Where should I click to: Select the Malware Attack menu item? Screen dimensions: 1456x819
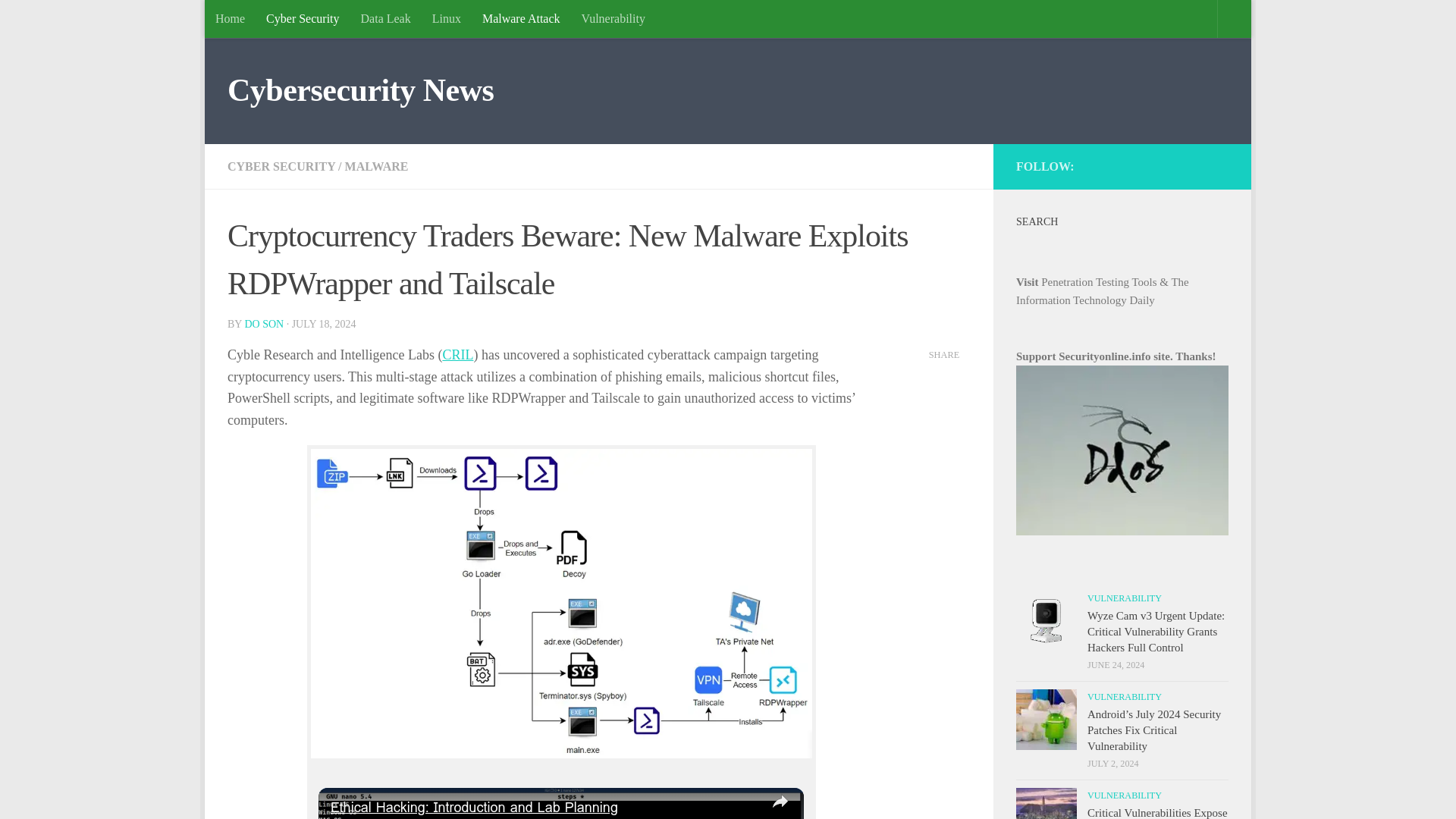[521, 19]
